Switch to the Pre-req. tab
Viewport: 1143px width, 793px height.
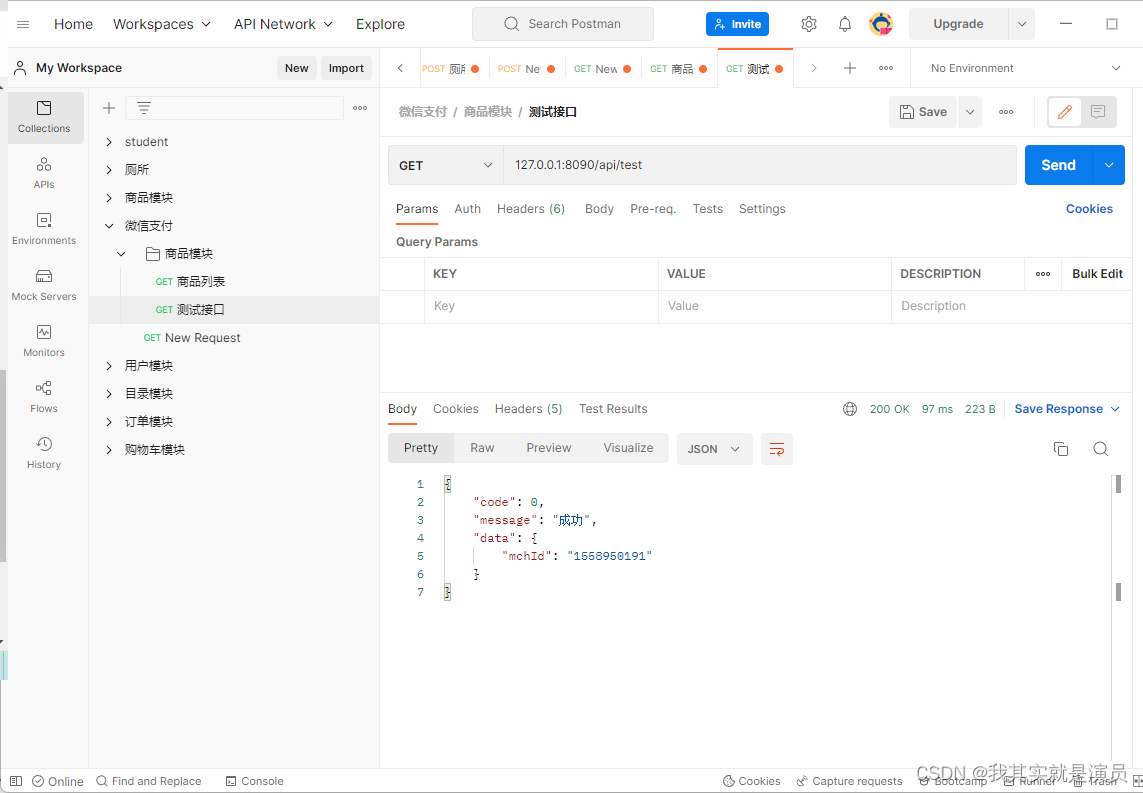[x=653, y=209]
